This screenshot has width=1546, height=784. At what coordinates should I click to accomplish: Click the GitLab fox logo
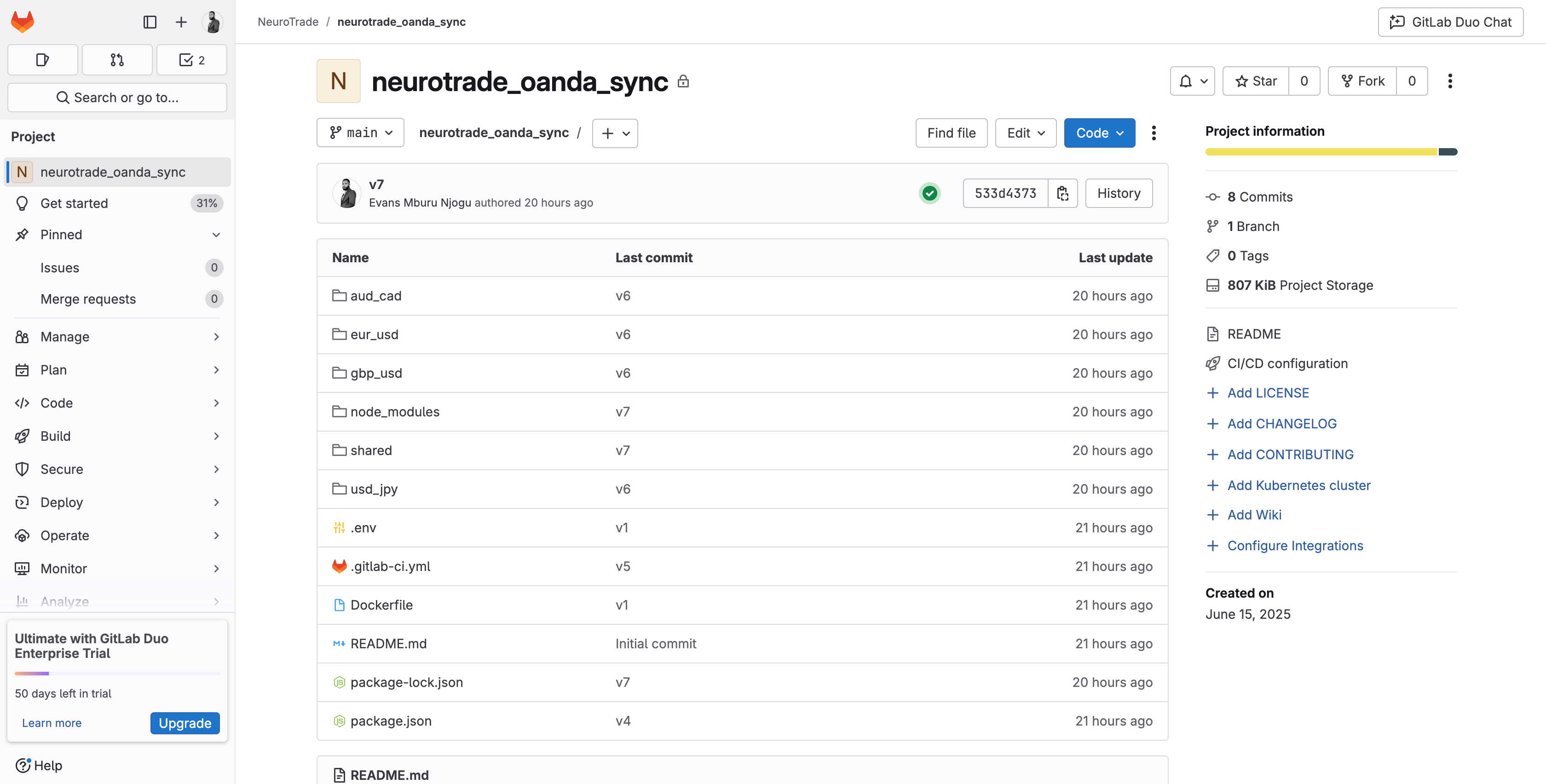point(23,22)
